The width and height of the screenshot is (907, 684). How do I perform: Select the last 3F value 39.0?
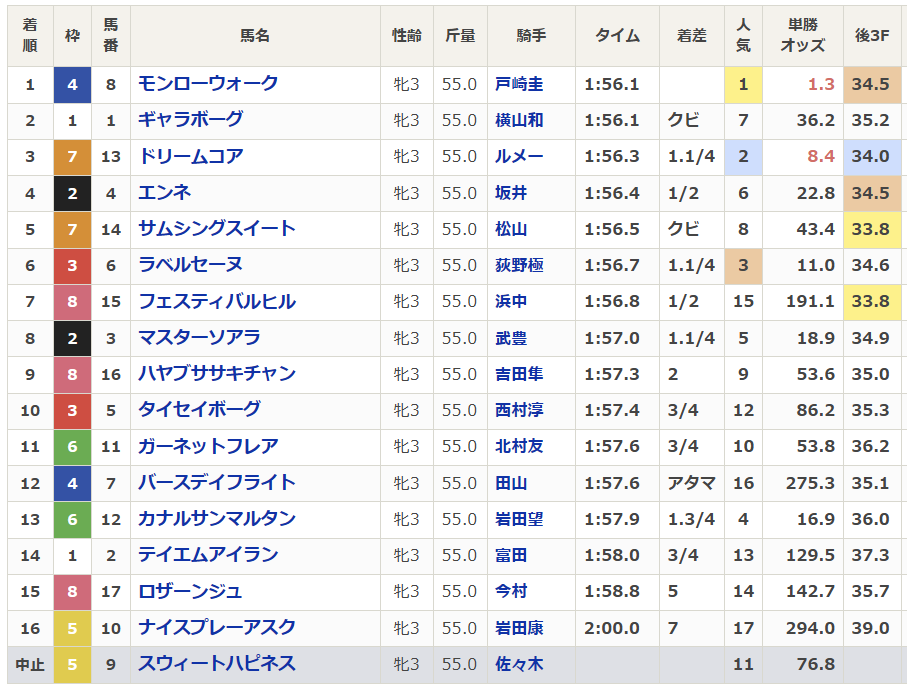(x=870, y=628)
